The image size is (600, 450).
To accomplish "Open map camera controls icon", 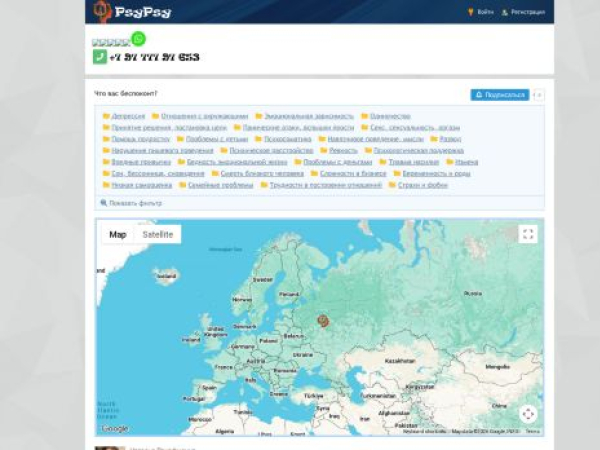I will tap(528, 414).
